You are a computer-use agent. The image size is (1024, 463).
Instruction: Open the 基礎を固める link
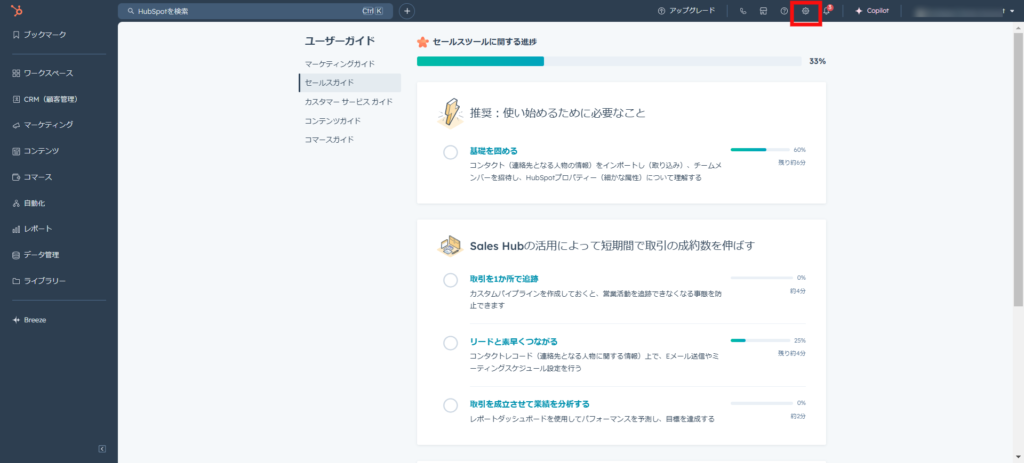coord(493,151)
